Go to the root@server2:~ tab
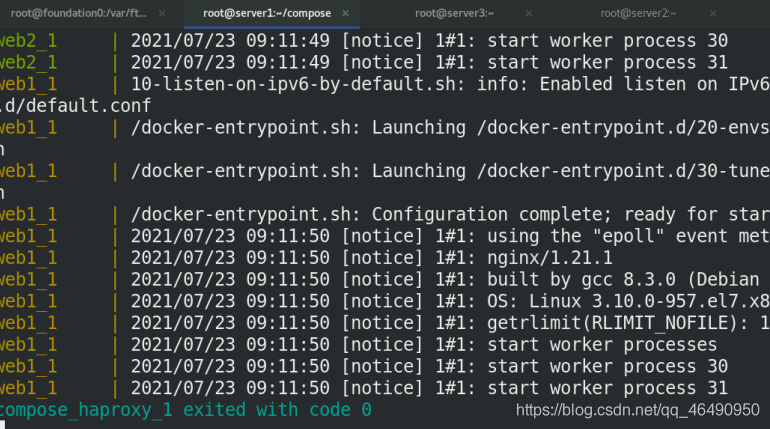770x429 pixels. (638, 13)
